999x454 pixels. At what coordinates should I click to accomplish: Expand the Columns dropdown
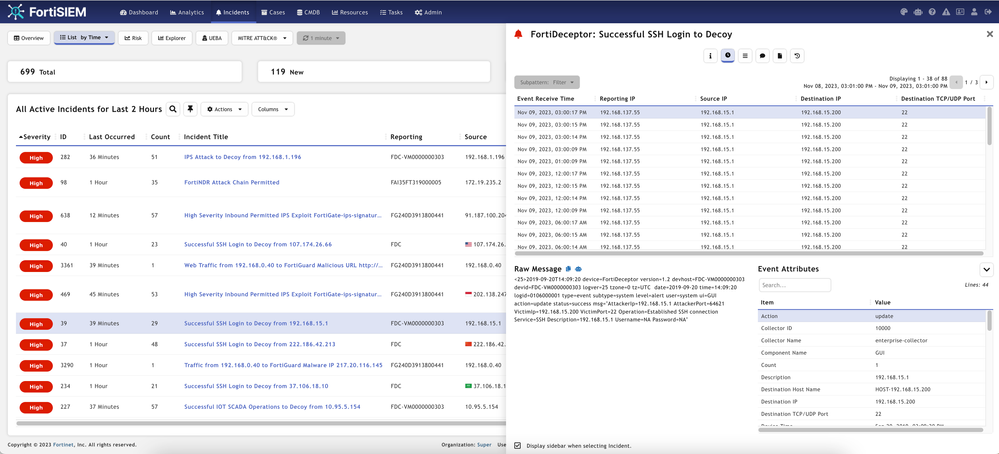click(x=273, y=109)
